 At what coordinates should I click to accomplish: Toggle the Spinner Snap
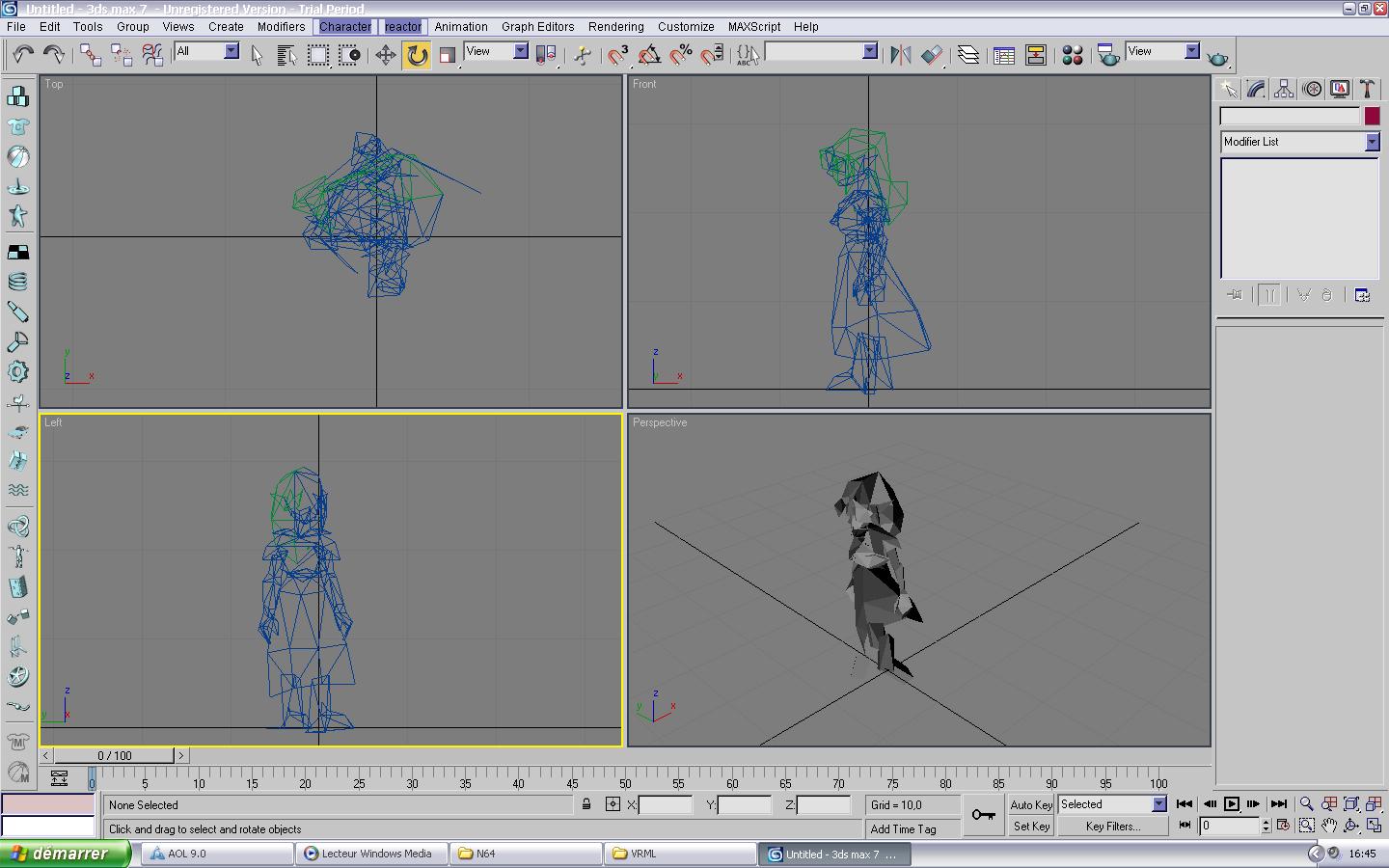point(712,55)
